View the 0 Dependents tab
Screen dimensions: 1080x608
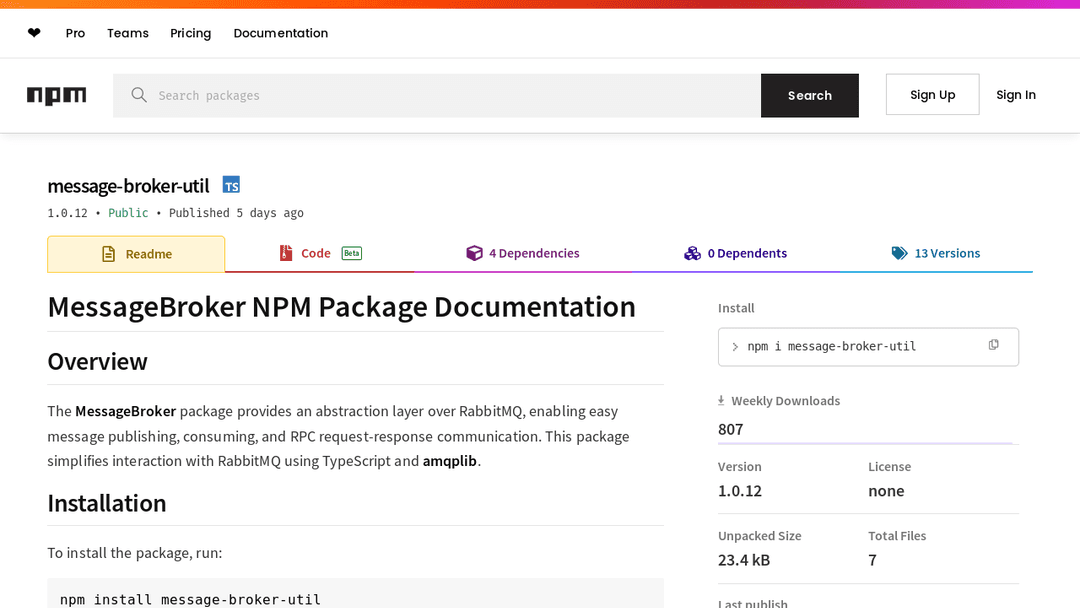[735, 254]
